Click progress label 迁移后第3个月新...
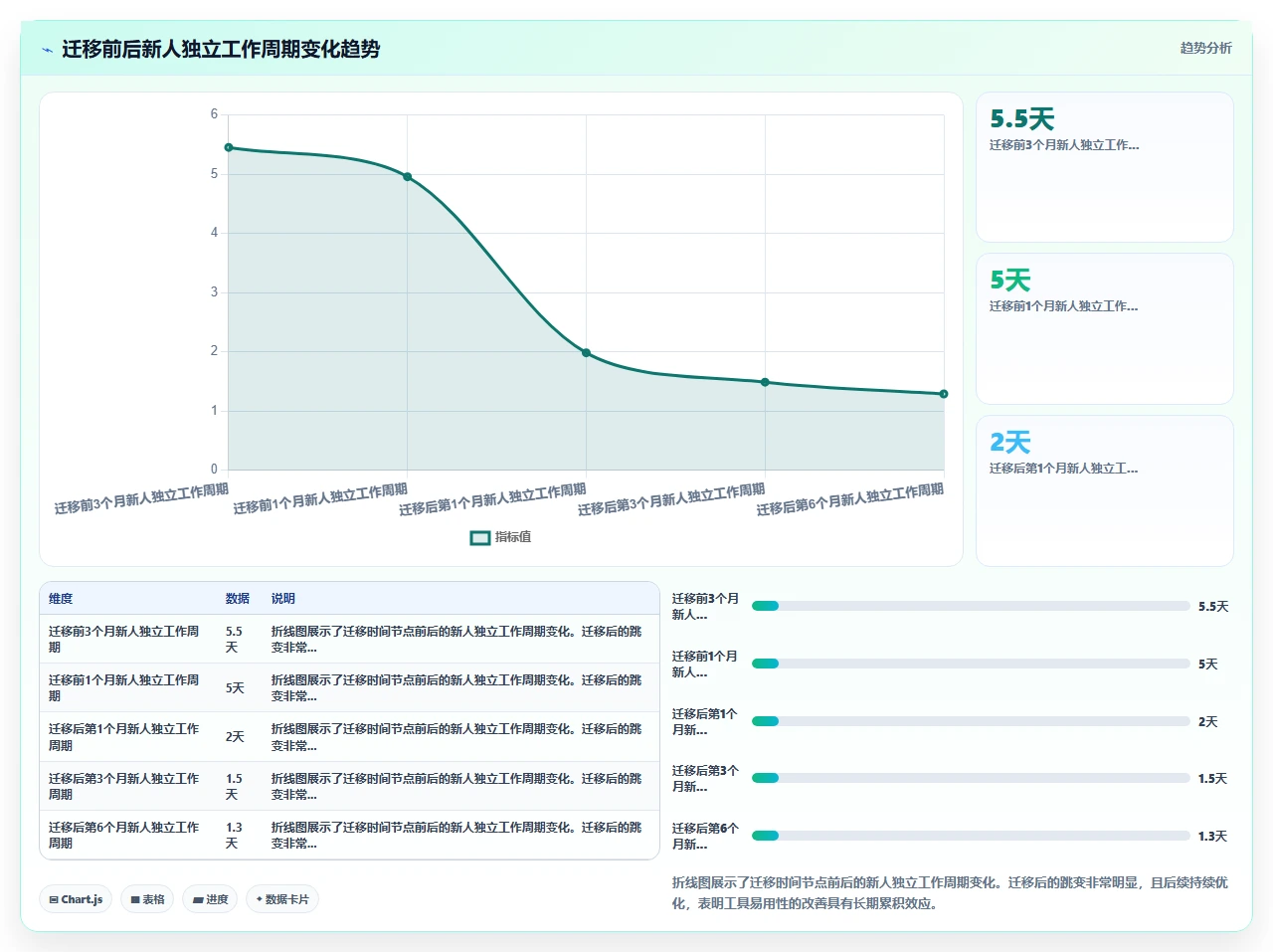The width and height of the screenshot is (1273, 952). point(706,778)
